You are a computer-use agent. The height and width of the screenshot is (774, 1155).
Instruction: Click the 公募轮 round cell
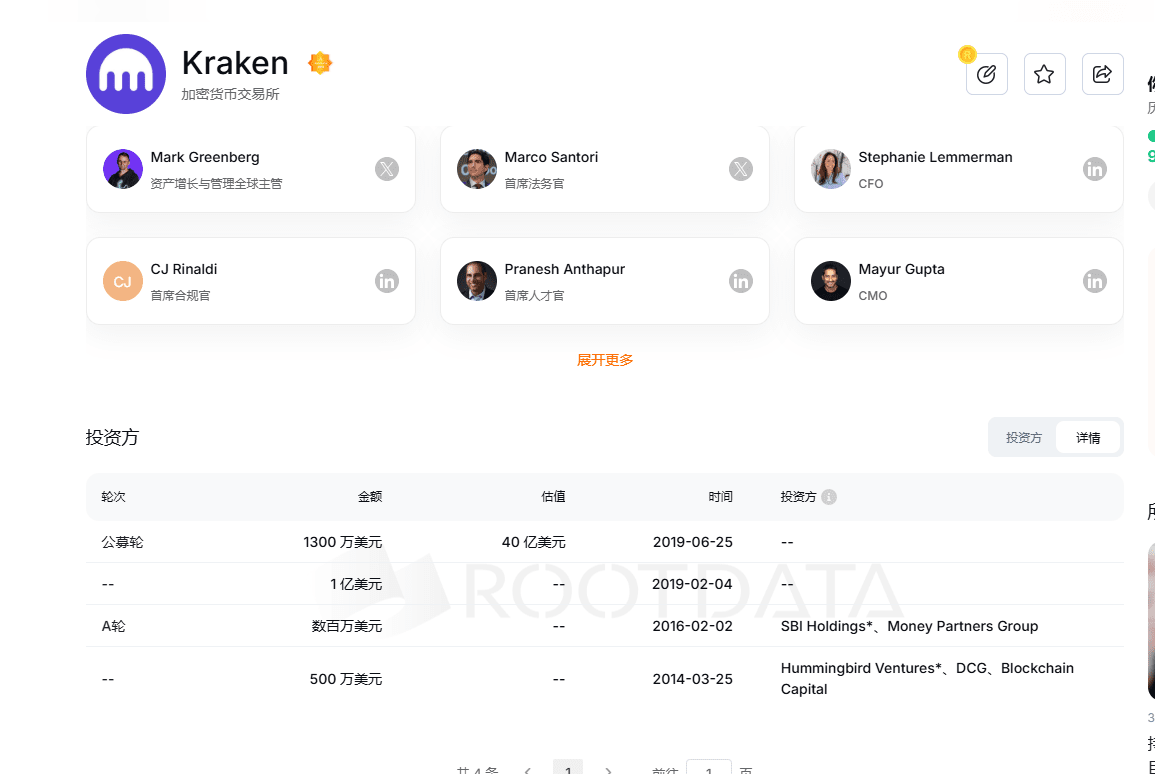pos(122,543)
